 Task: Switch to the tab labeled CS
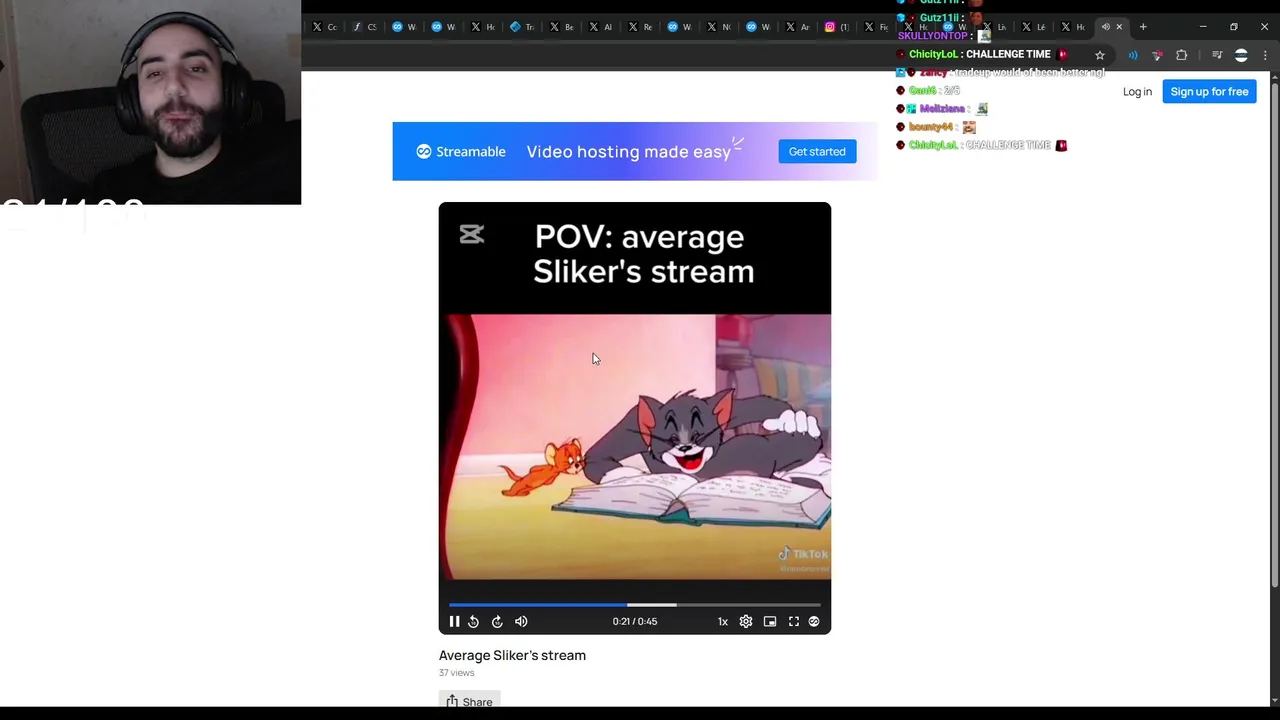click(x=364, y=27)
